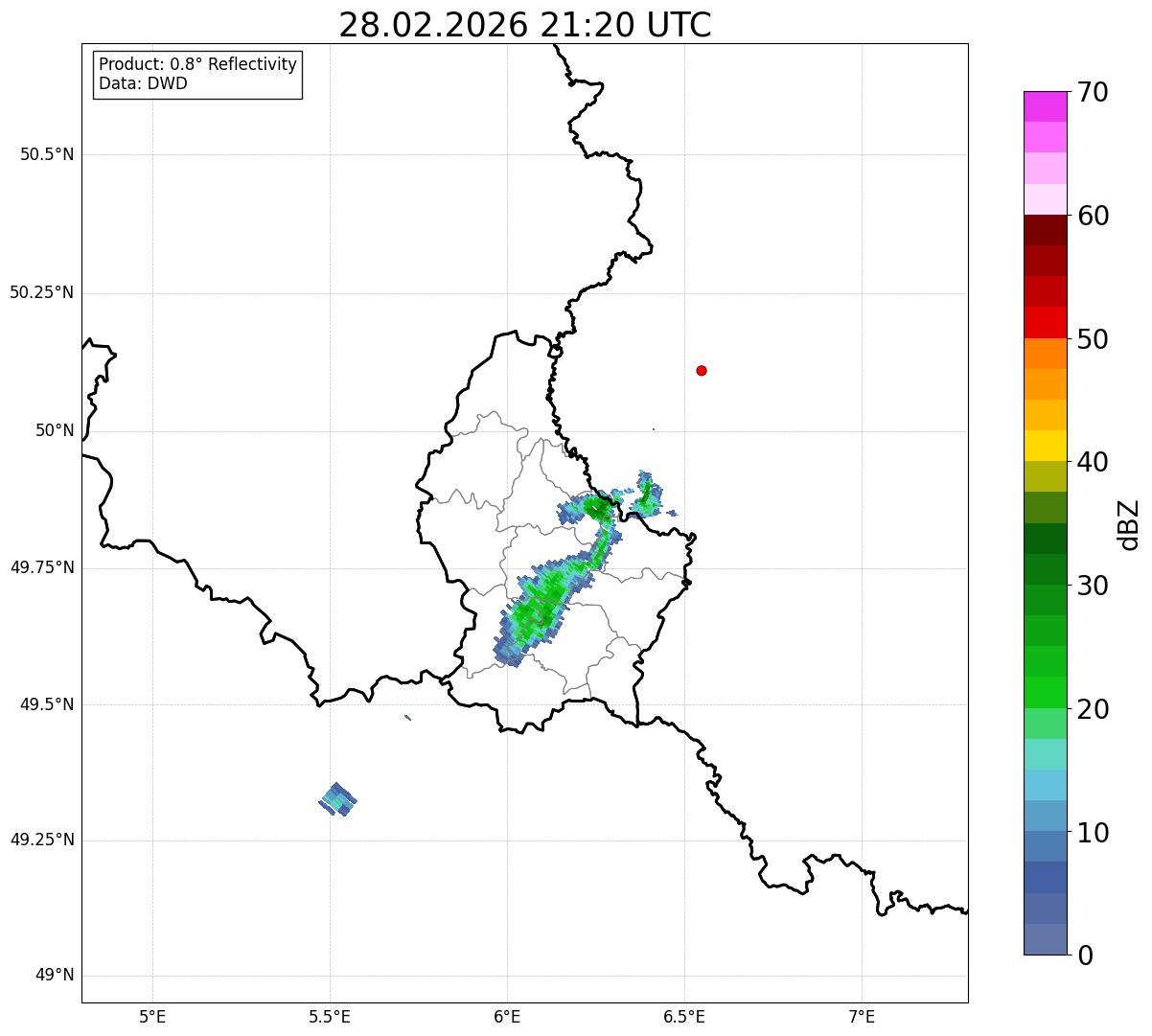1152x1036 pixels.
Task: Click the '50°N' latitude tick label
Action: click(x=55, y=430)
